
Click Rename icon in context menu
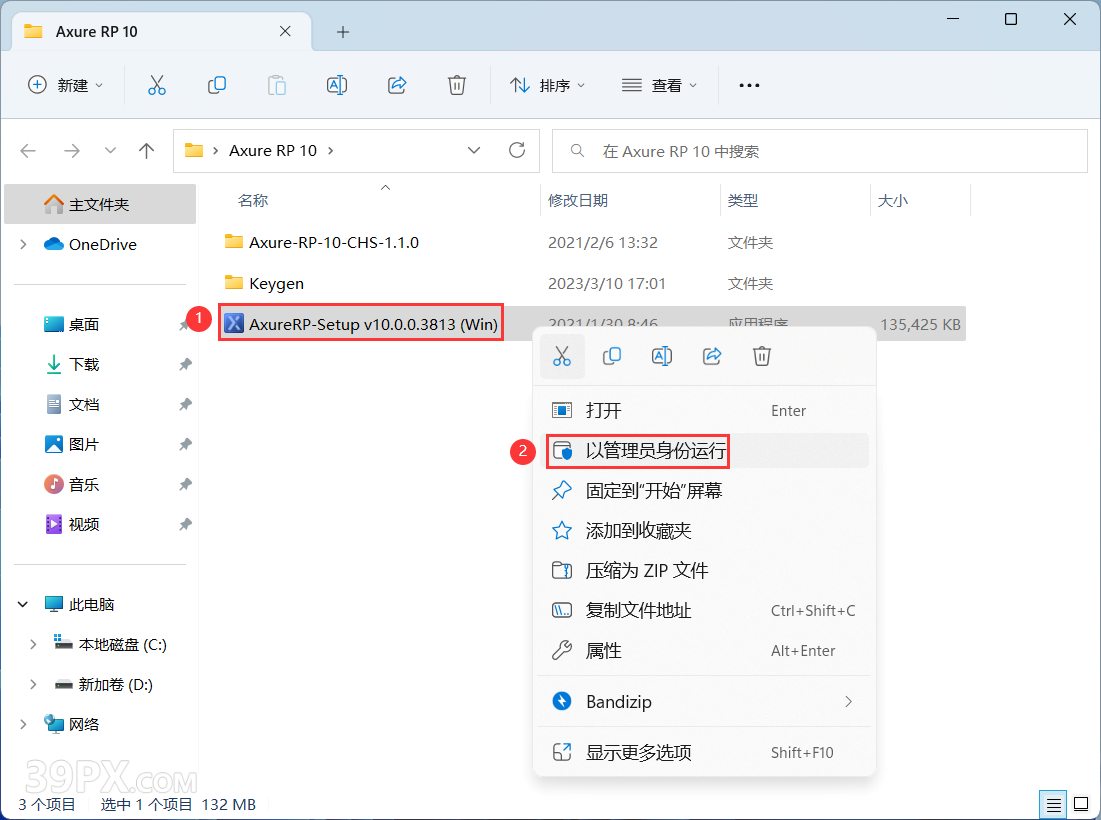[661, 357]
